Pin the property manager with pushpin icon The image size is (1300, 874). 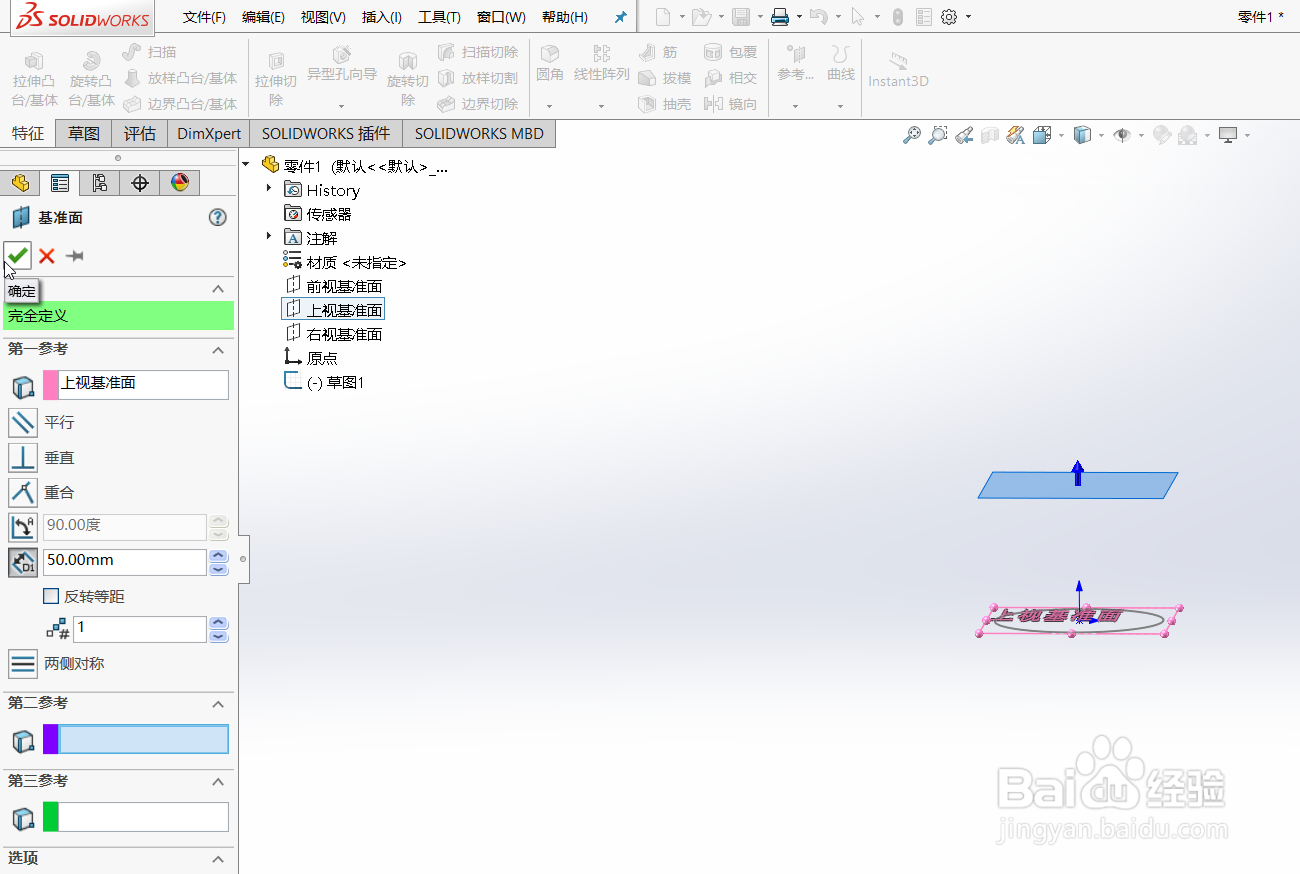[x=74, y=256]
